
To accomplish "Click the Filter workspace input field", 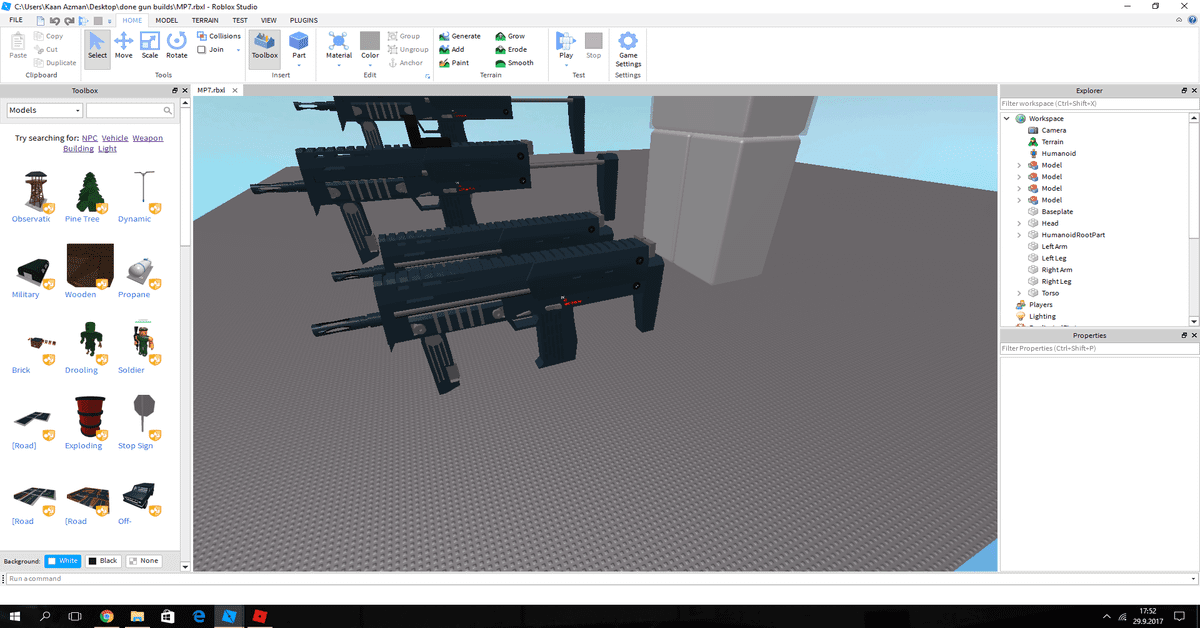I will (1099, 103).
